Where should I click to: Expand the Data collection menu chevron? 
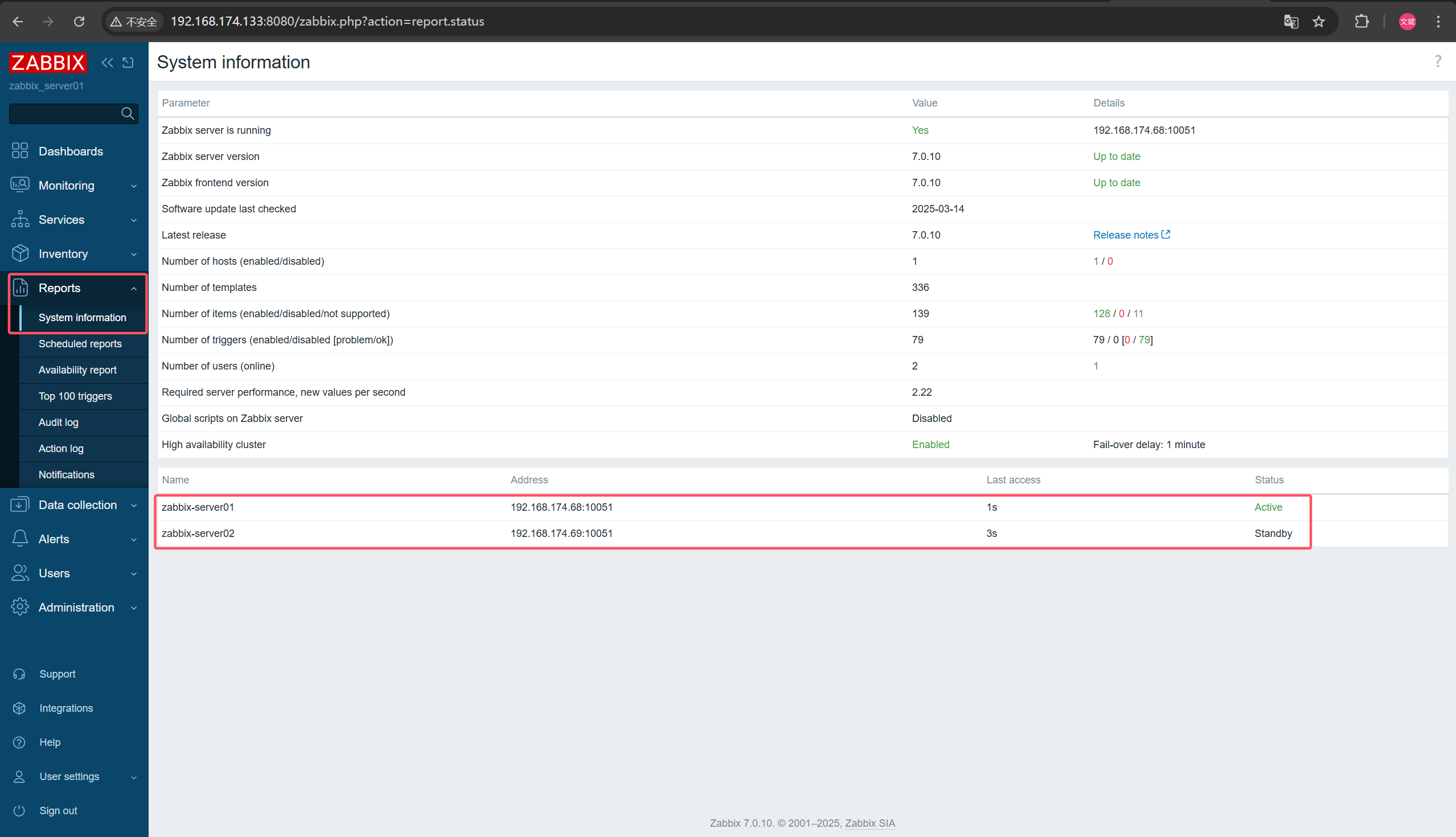click(134, 505)
